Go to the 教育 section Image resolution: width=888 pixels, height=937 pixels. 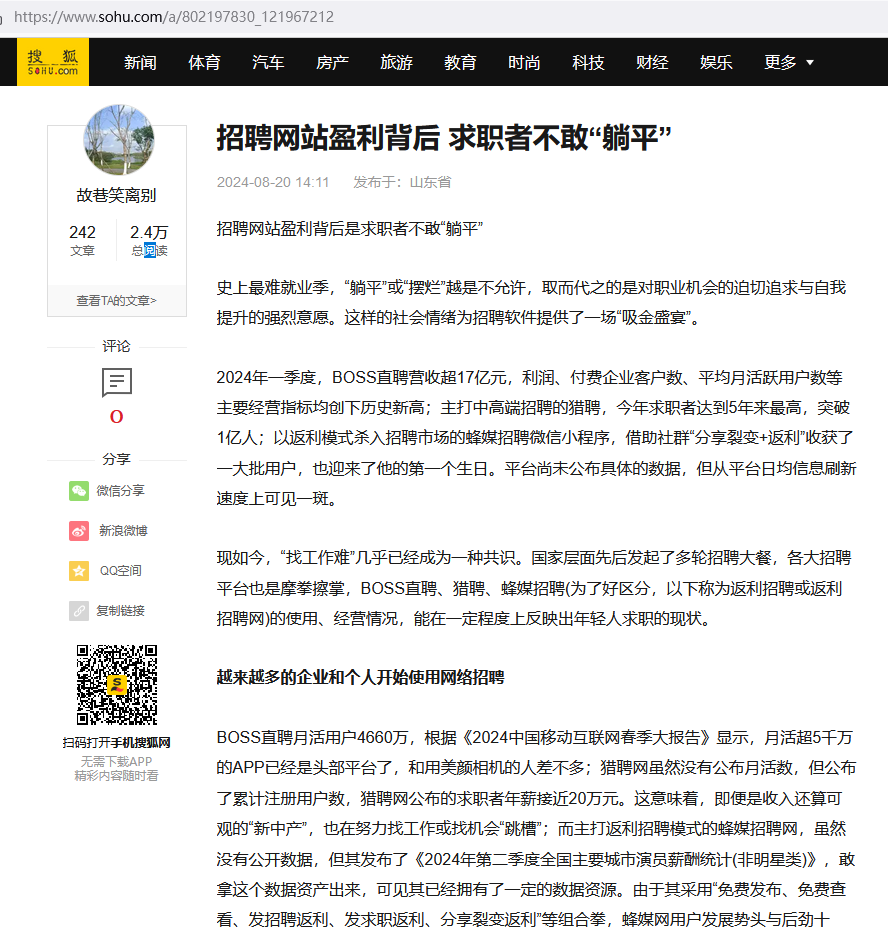460,62
